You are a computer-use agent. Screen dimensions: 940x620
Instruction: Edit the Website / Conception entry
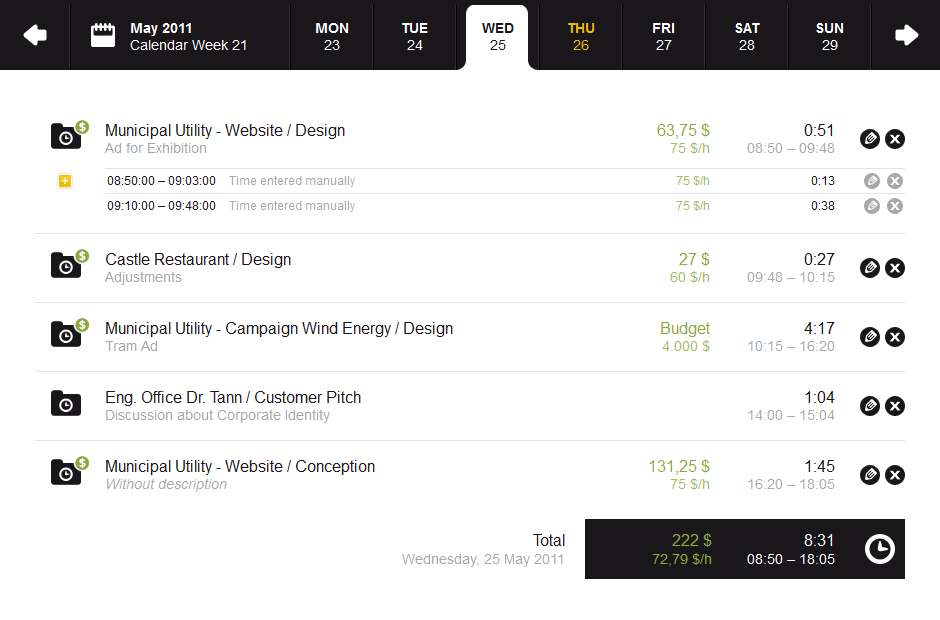870,475
